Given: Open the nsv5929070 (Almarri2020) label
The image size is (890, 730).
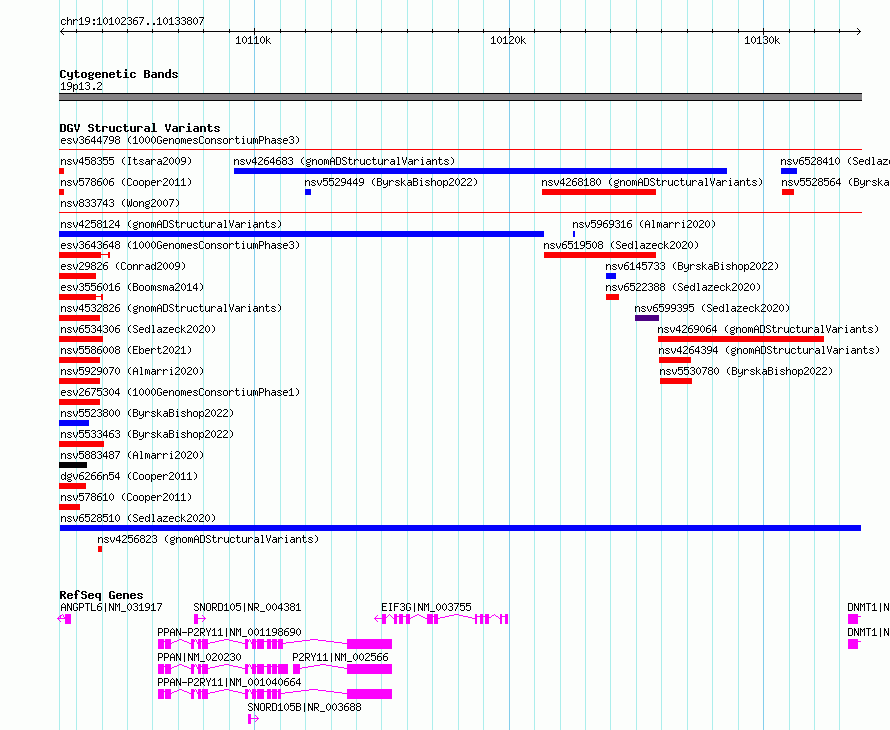Looking at the screenshot, I should [x=132, y=371].
